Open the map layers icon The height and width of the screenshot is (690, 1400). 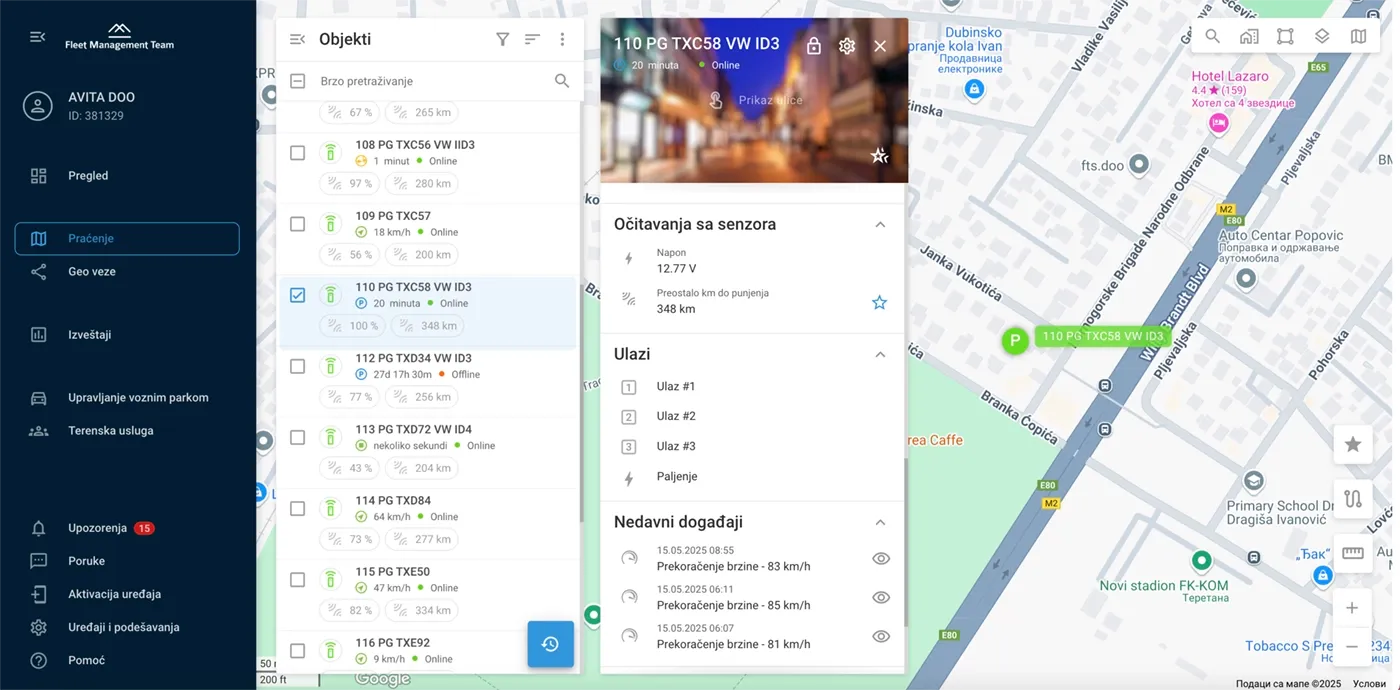pyautogui.click(x=1322, y=37)
